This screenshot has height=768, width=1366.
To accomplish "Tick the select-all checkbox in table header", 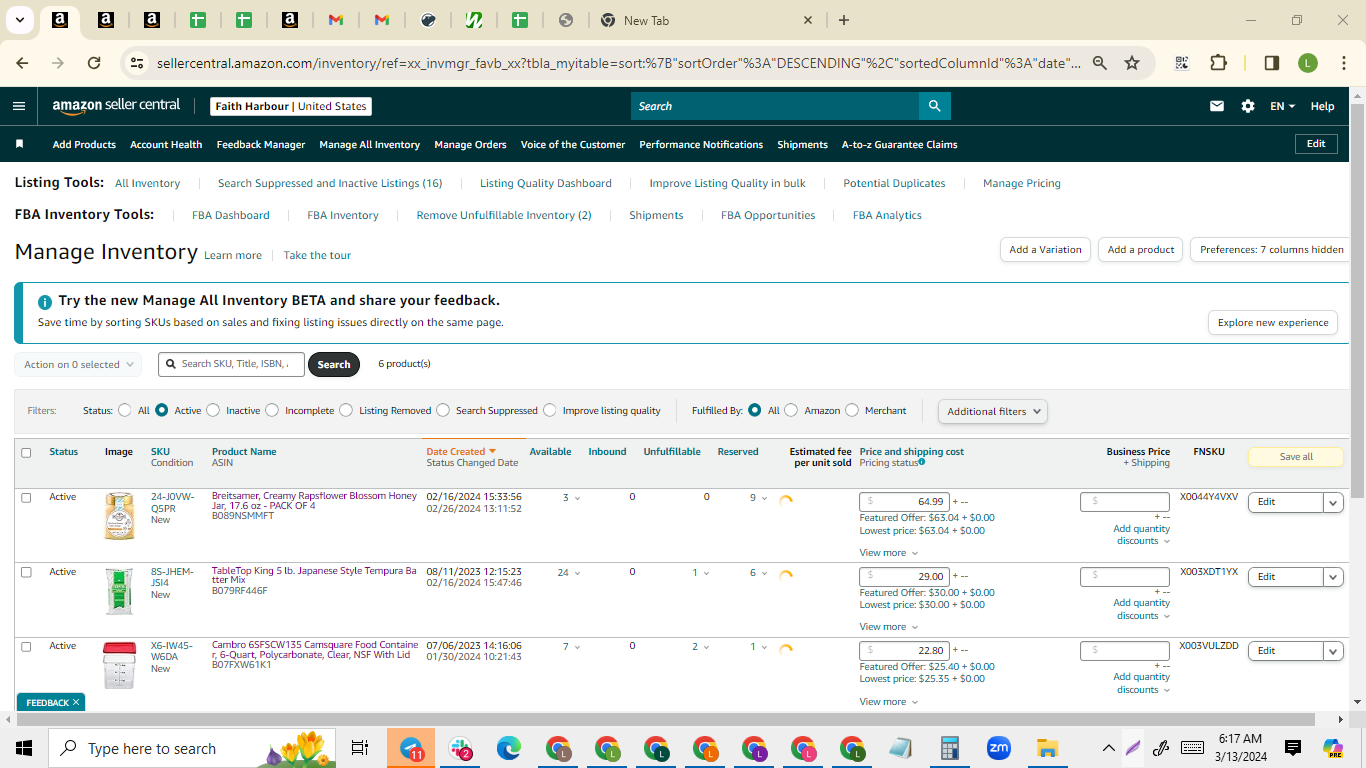I will [x=26, y=453].
